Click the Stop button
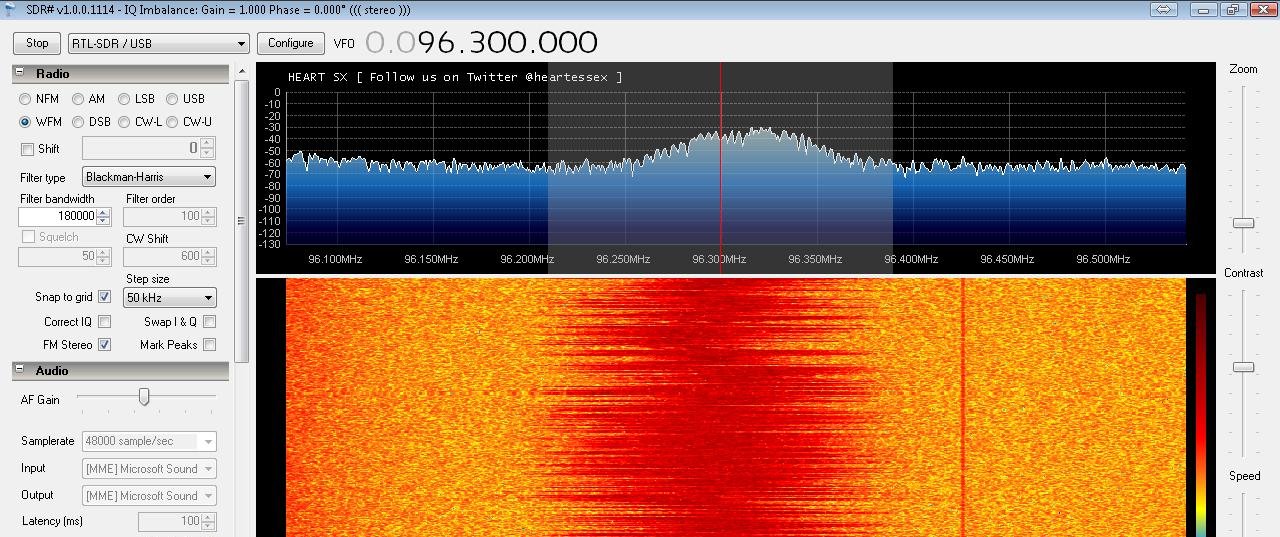1280x537 pixels. point(37,43)
